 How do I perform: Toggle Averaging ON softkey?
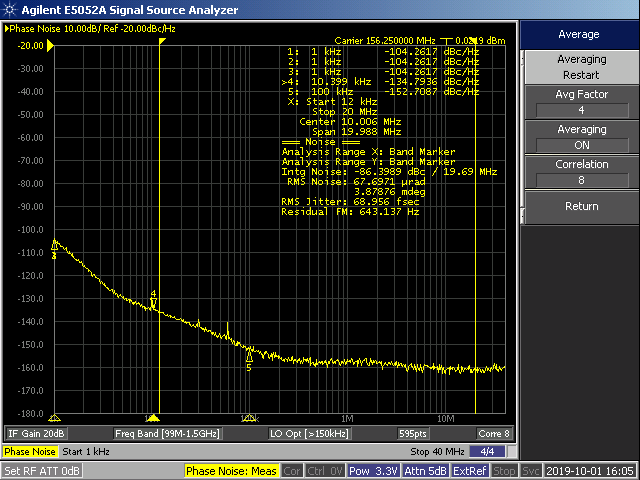coord(581,137)
